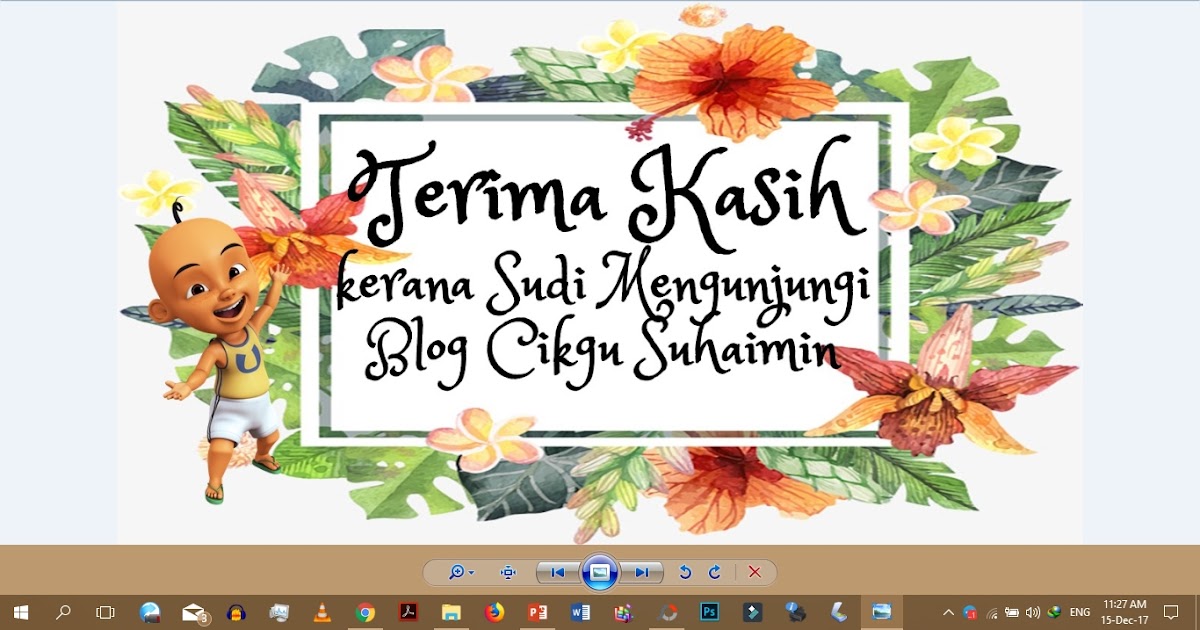1200x630 pixels.
Task: Open the Action Center notifications
Action: [1172, 612]
